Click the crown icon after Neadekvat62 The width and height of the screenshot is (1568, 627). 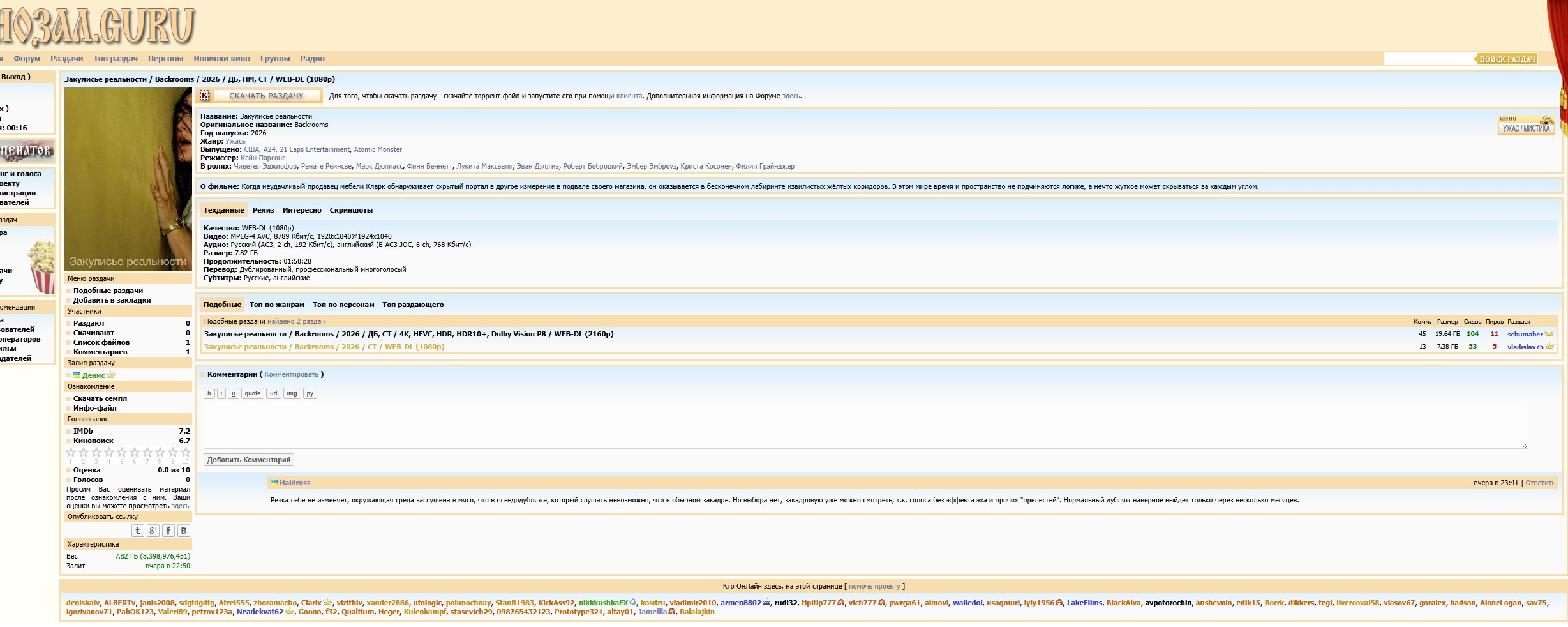pyautogui.click(x=289, y=612)
